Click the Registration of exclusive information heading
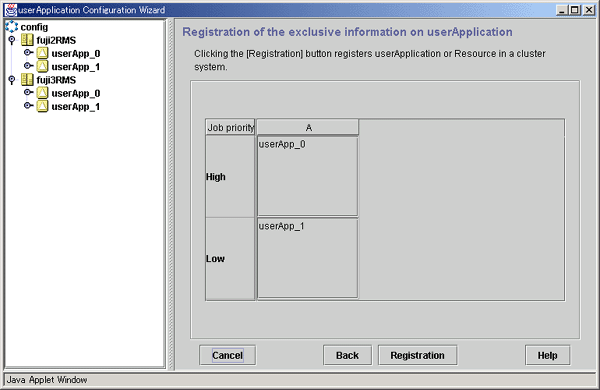The width and height of the screenshot is (600, 390). pyautogui.click(x=347, y=32)
